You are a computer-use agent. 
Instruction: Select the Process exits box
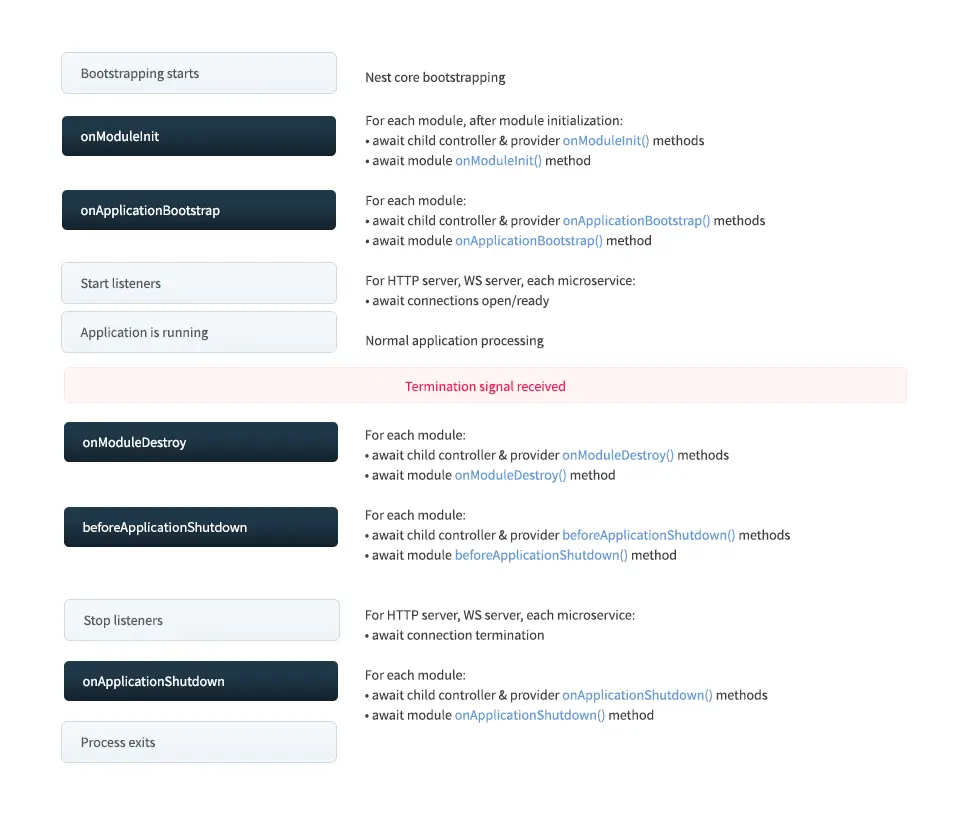tap(199, 742)
